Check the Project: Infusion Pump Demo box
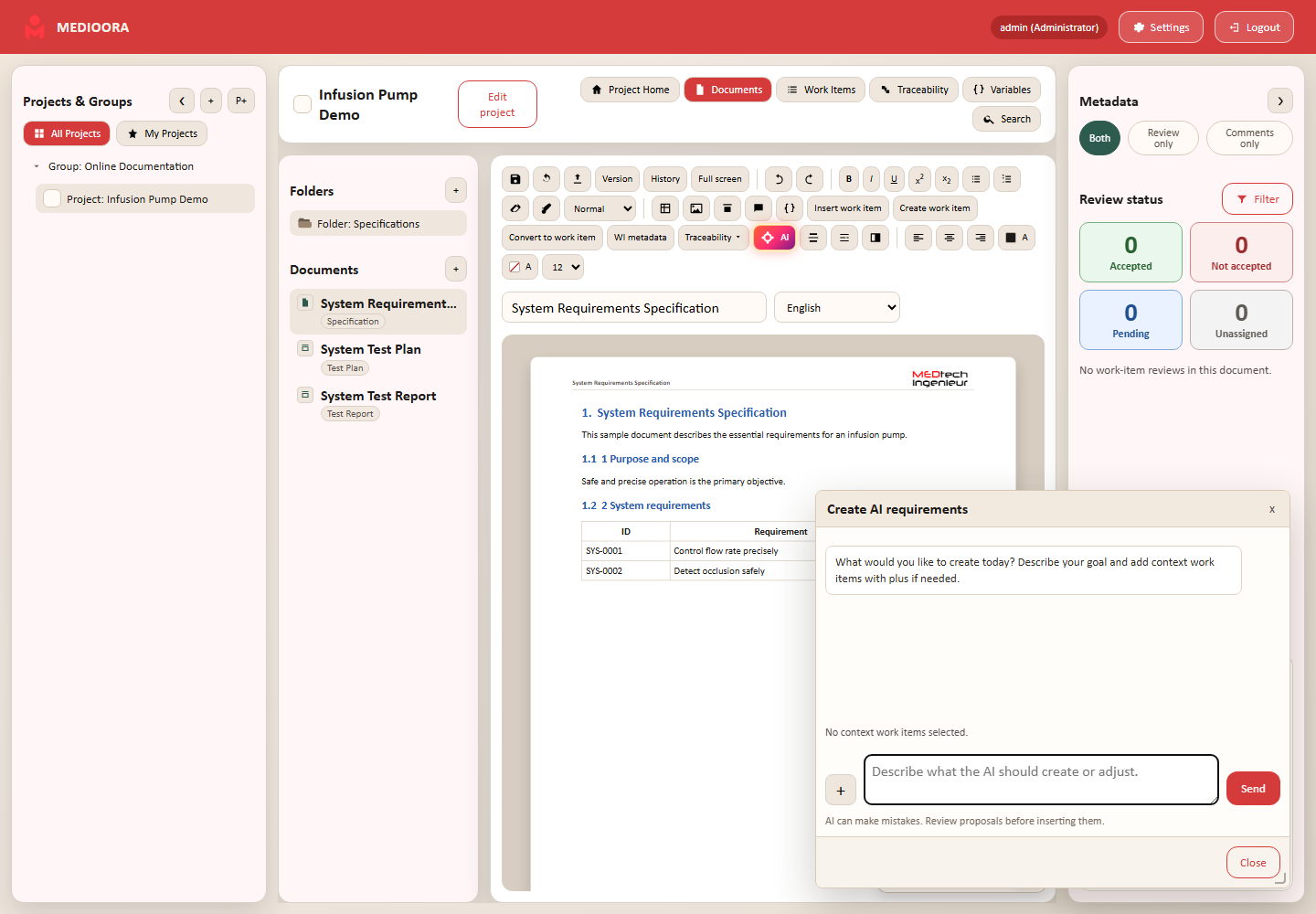This screenshot has width=1316, height=914. 52,198
